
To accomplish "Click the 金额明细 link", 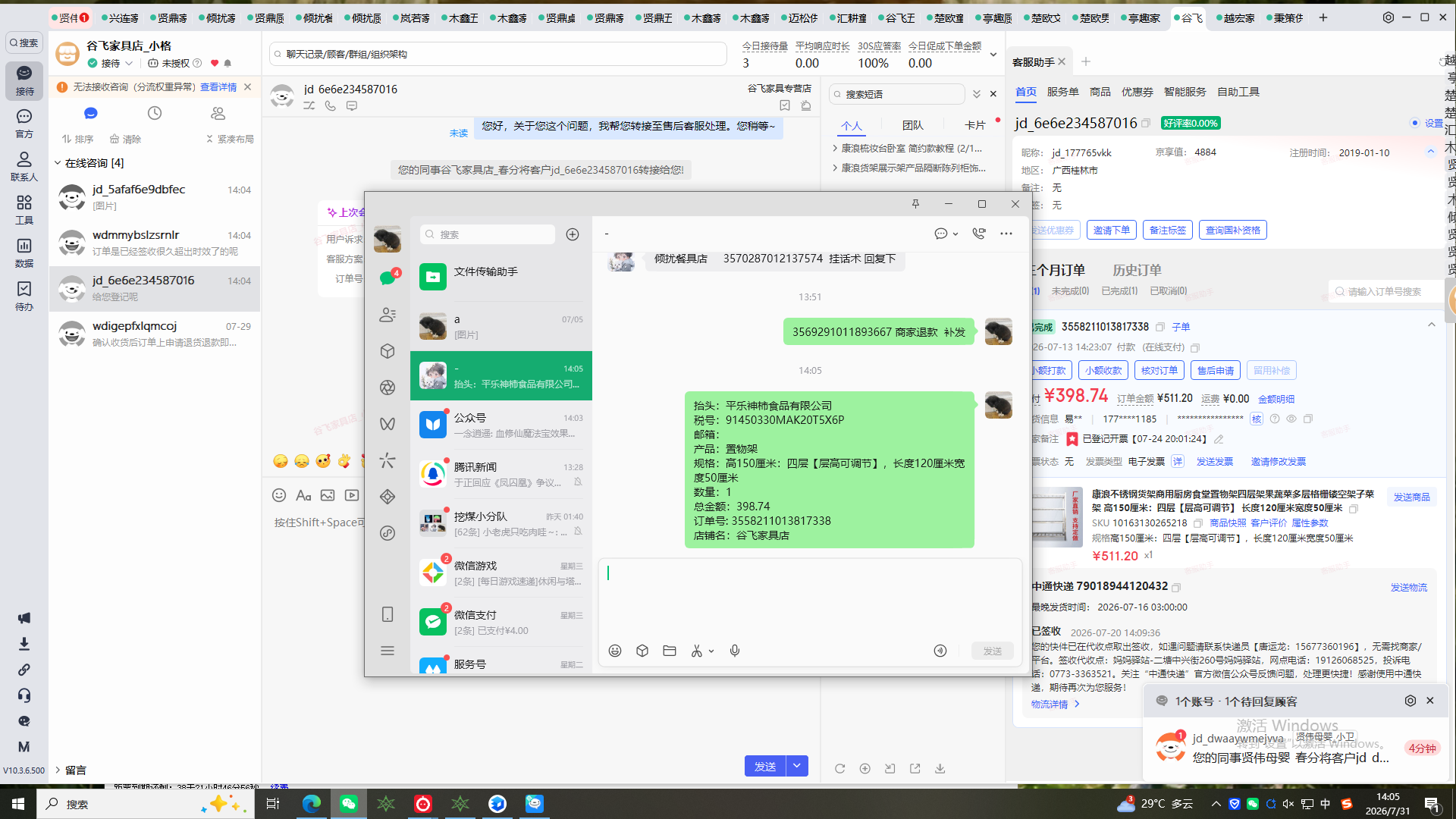I will coord(1276,399).
